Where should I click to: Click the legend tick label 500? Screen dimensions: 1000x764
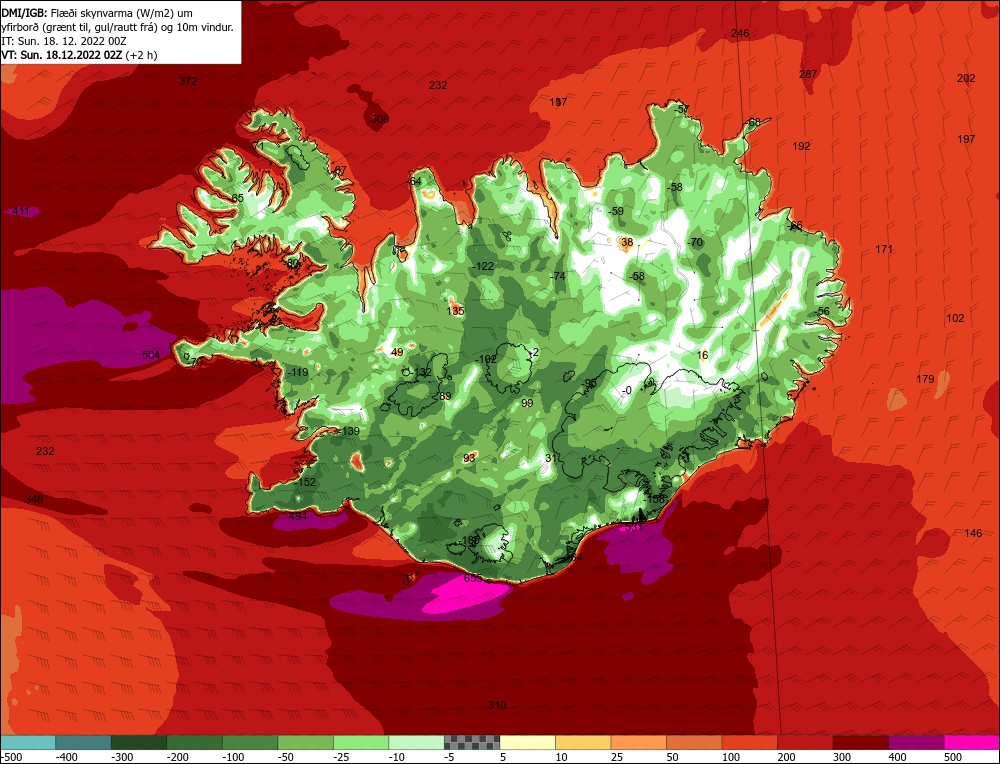click(953, 757)
